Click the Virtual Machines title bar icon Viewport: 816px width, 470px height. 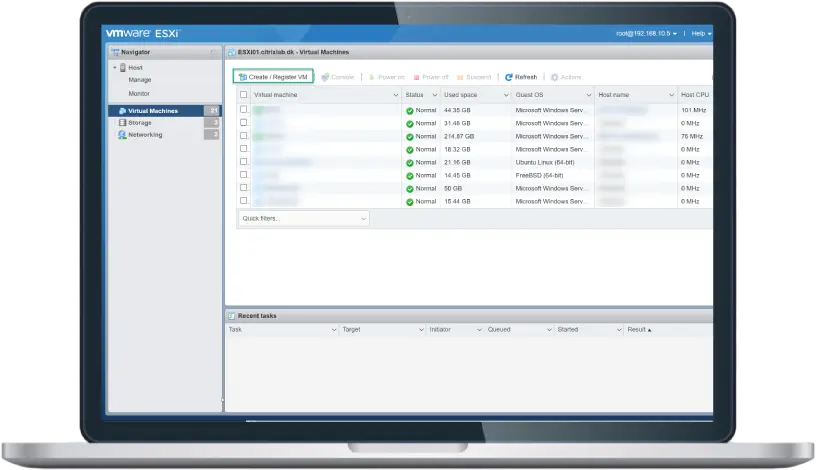click(232, 52)
